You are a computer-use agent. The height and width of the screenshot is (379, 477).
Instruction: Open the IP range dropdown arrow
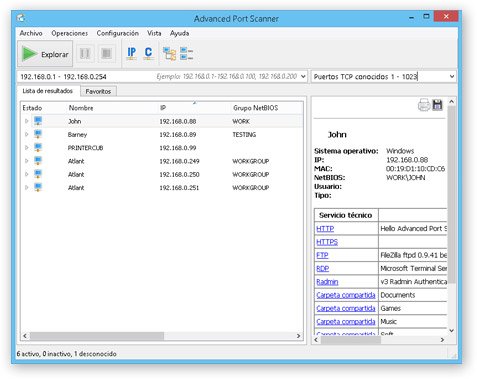pyautogui.click(x=303, y=76)
